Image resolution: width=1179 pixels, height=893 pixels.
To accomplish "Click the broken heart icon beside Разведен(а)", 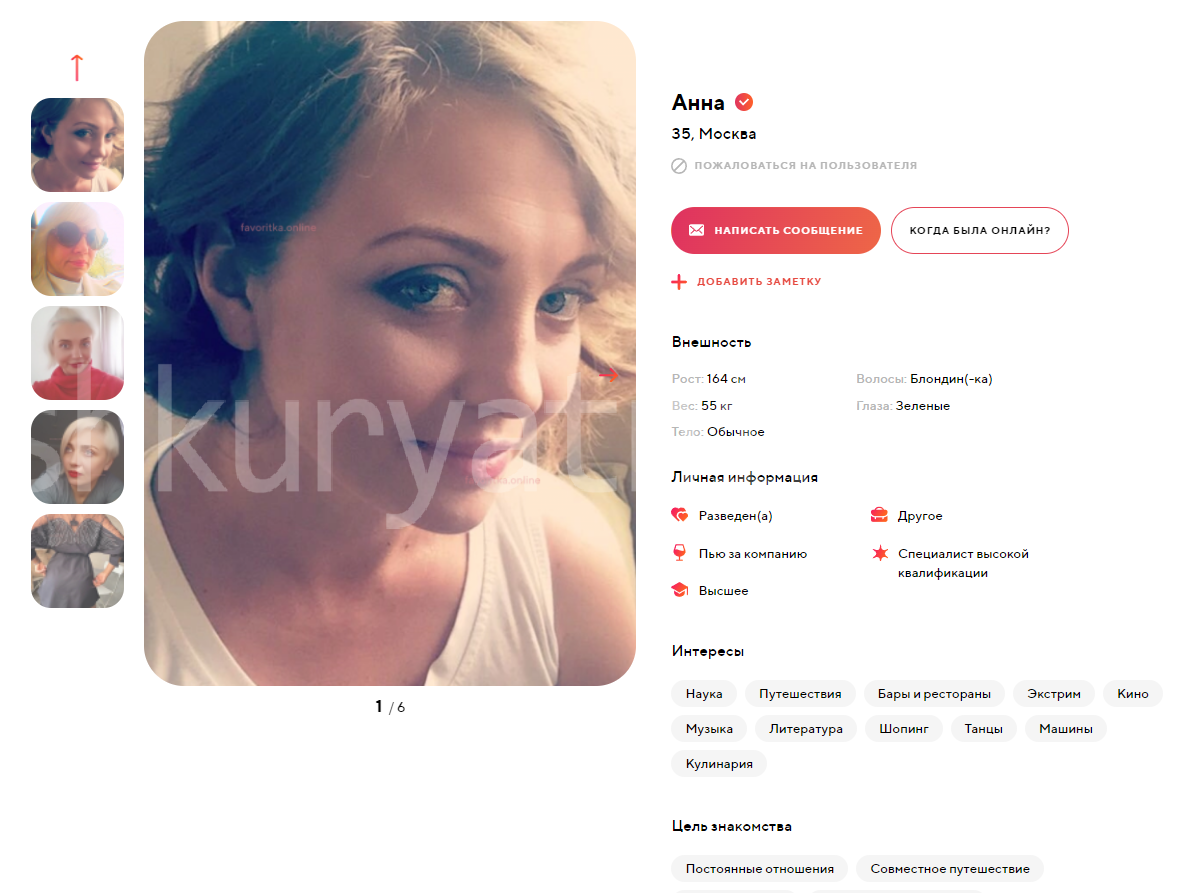I will click(x=680, y=515).
